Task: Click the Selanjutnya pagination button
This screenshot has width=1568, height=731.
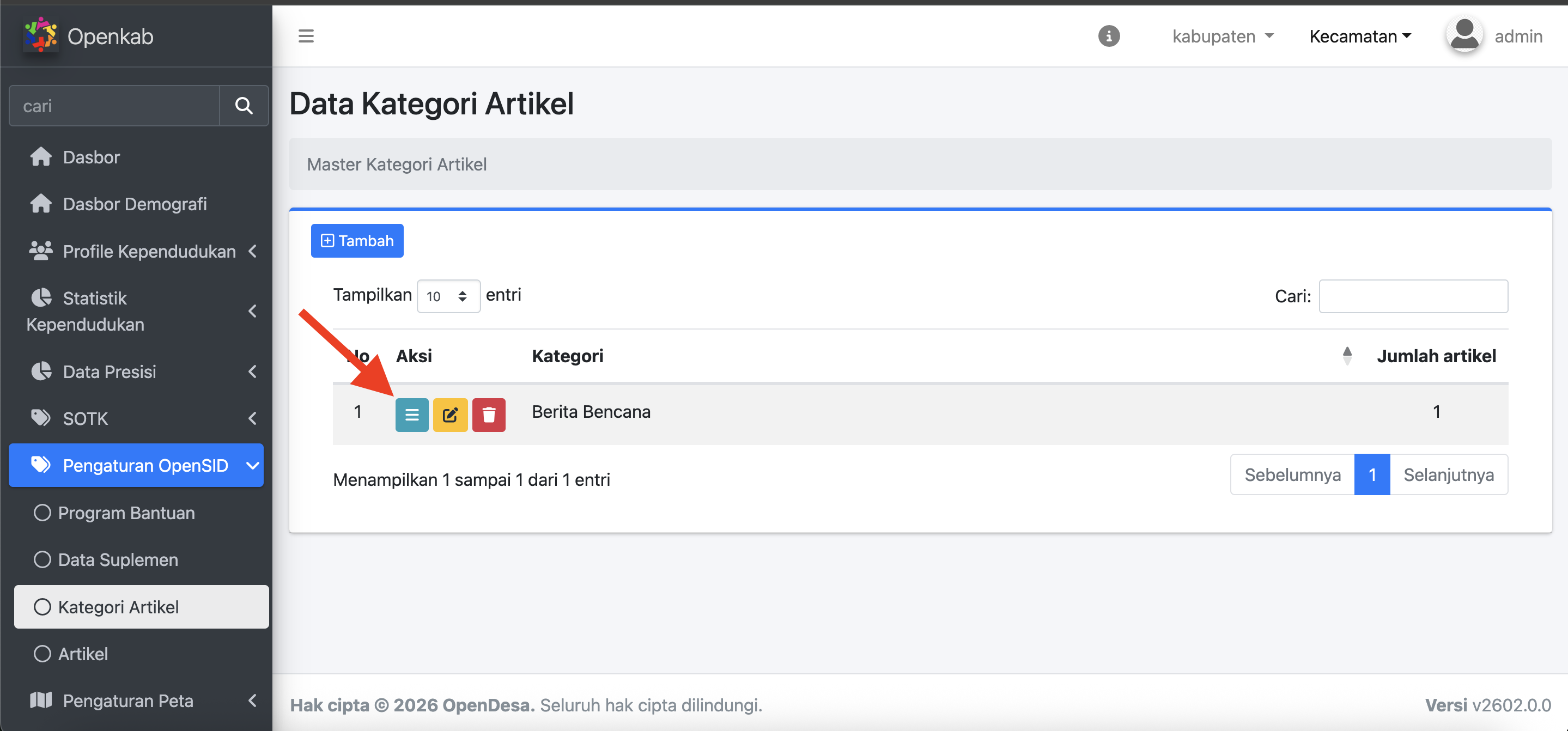Action: click(1448, 474)
